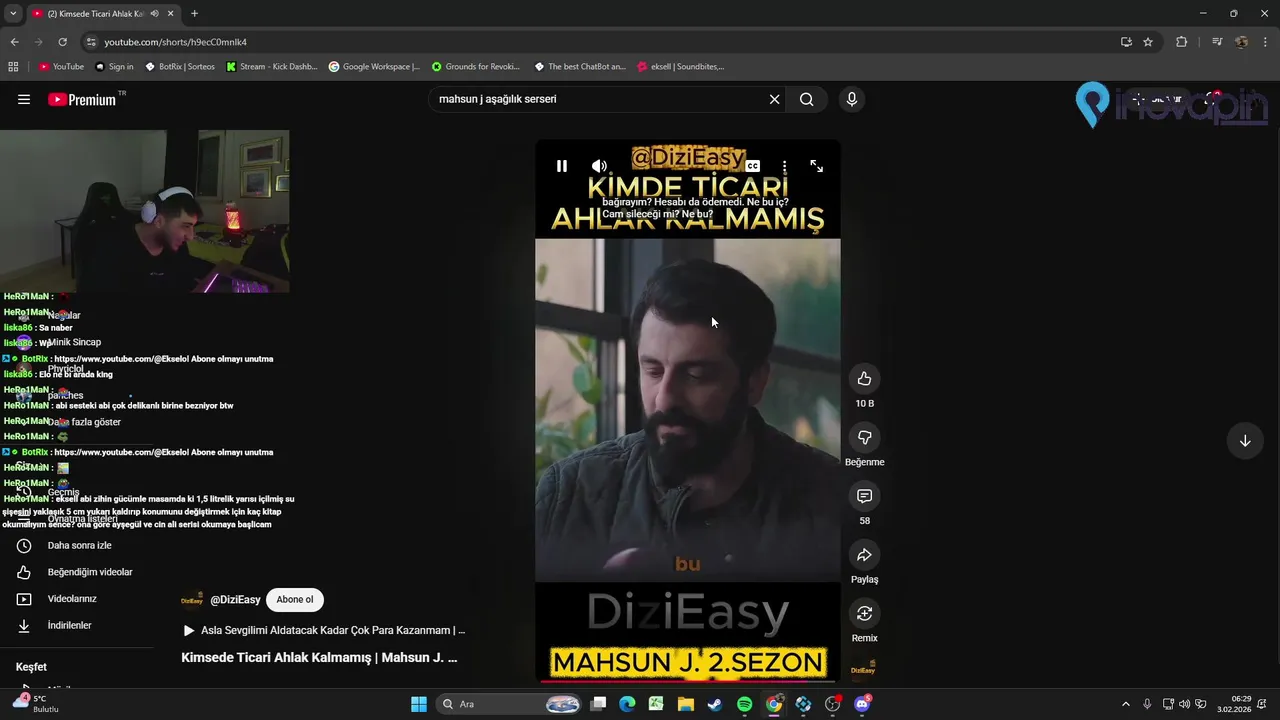The image size is (1280, 720).
Task: Open Discord from the taskbar
Action: click(862, 704)
